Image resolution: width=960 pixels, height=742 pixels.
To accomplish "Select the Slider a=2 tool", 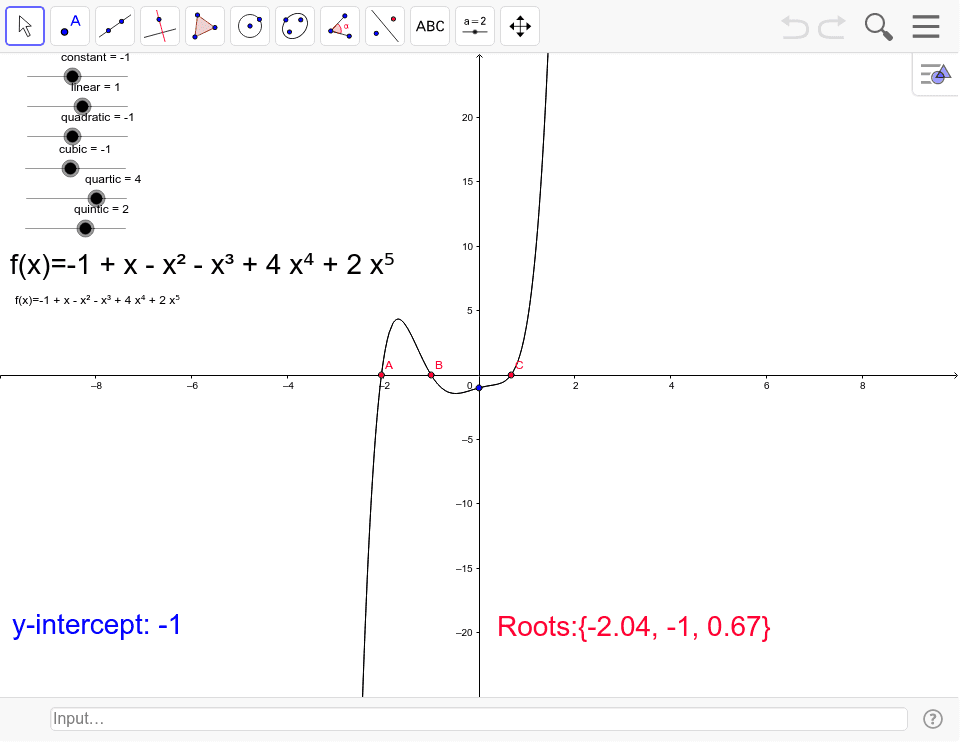I will click(475, 26).
